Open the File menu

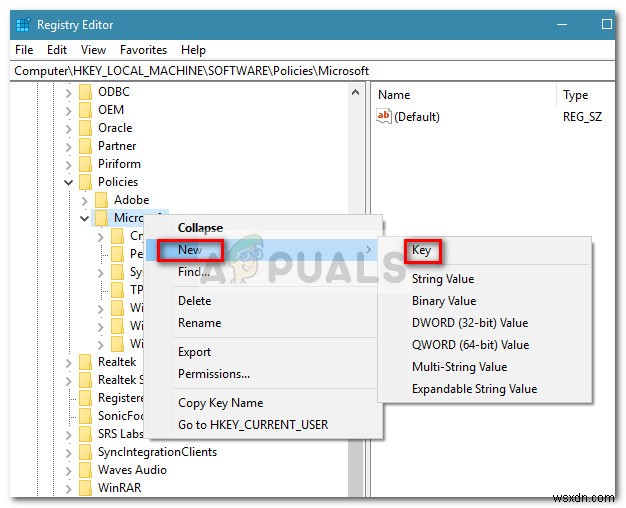(x=24, y=50)
